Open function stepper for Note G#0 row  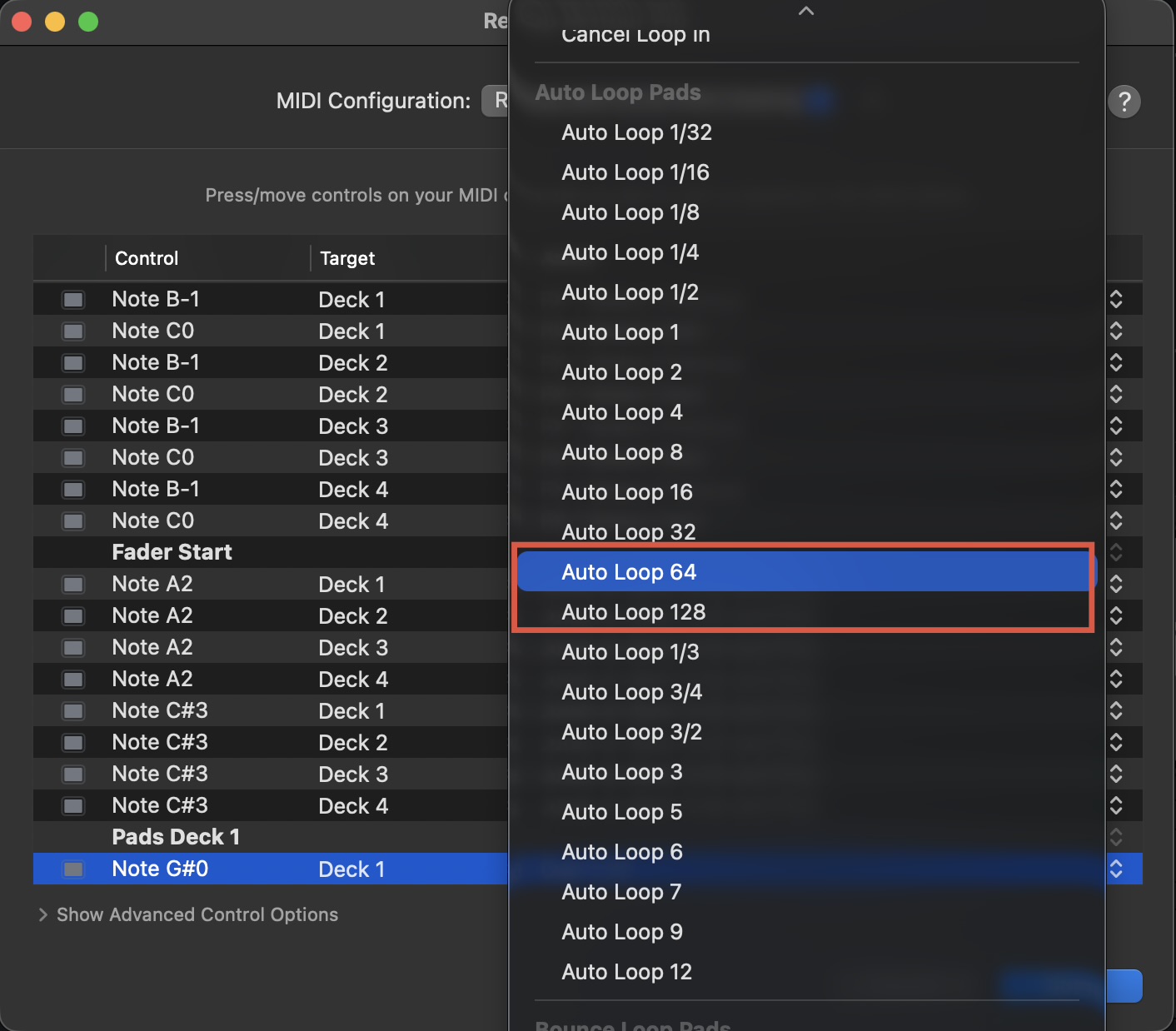[1116, 869]
